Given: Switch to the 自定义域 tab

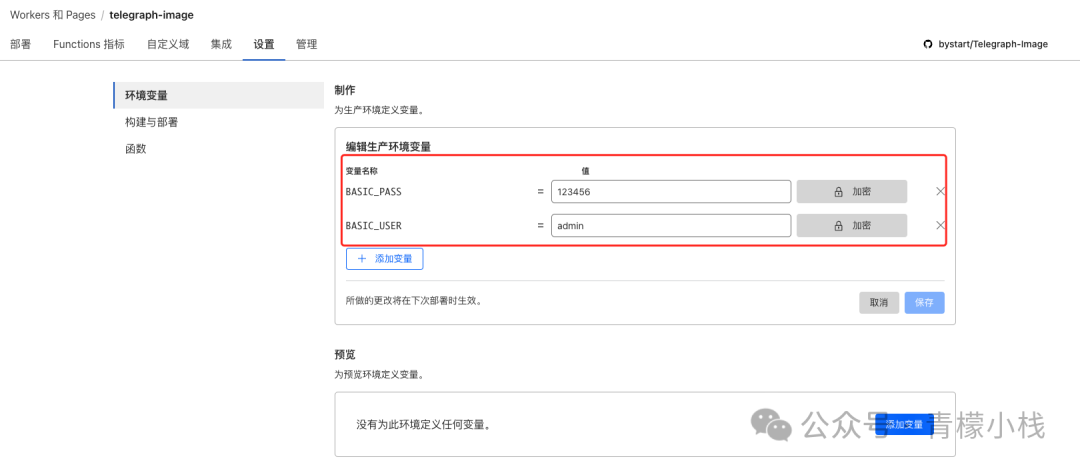Looking at the screenshot, I should (x=167, y=44).
